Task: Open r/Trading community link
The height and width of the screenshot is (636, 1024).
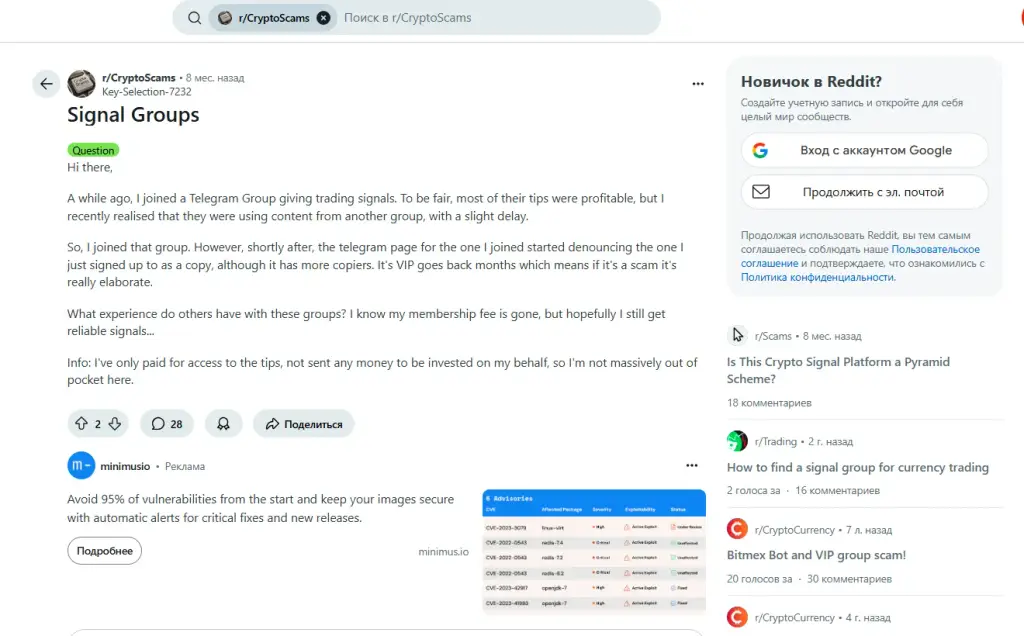Action: click(775, 441)
